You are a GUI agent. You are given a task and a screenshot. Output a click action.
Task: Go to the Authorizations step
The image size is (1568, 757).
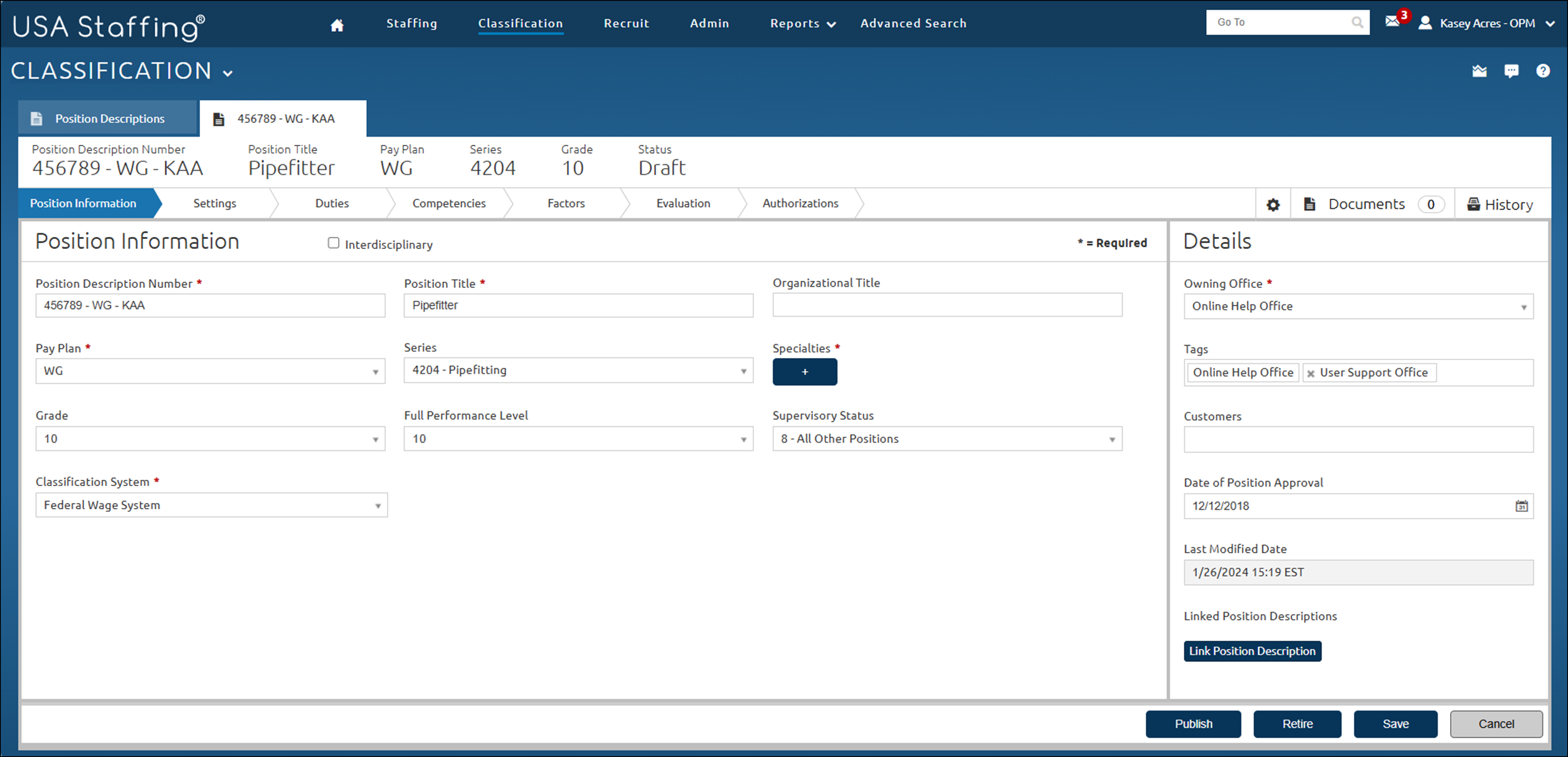pos(800,203)
